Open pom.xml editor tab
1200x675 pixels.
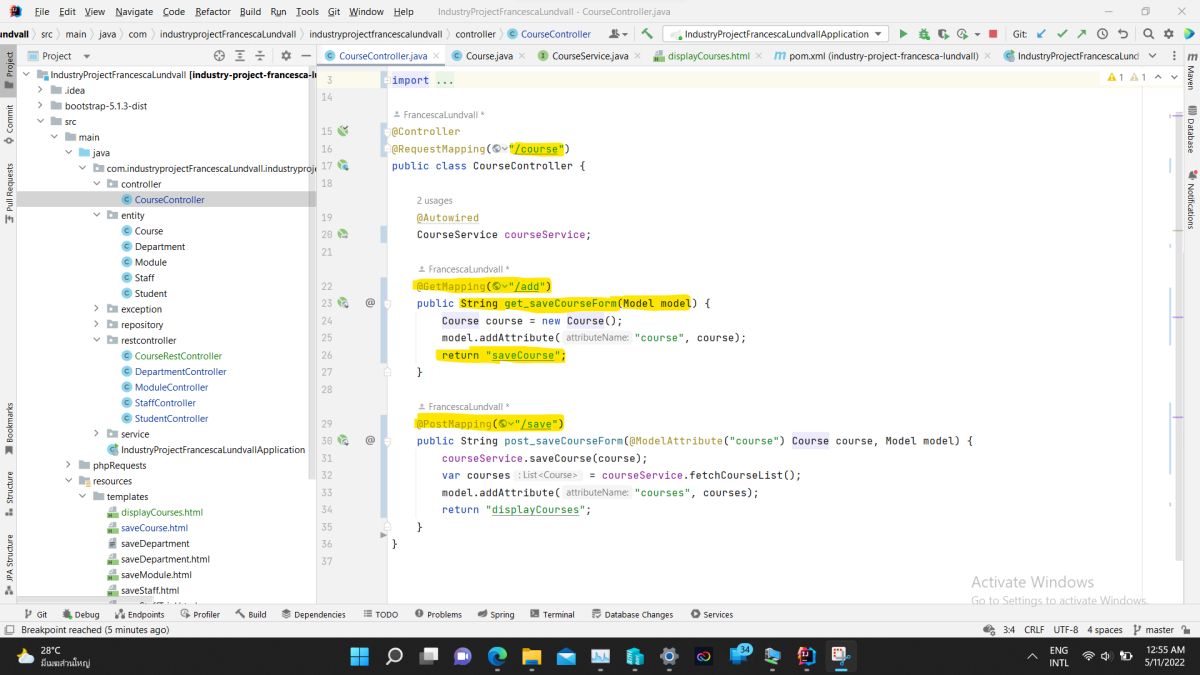[x=883, y=56]
